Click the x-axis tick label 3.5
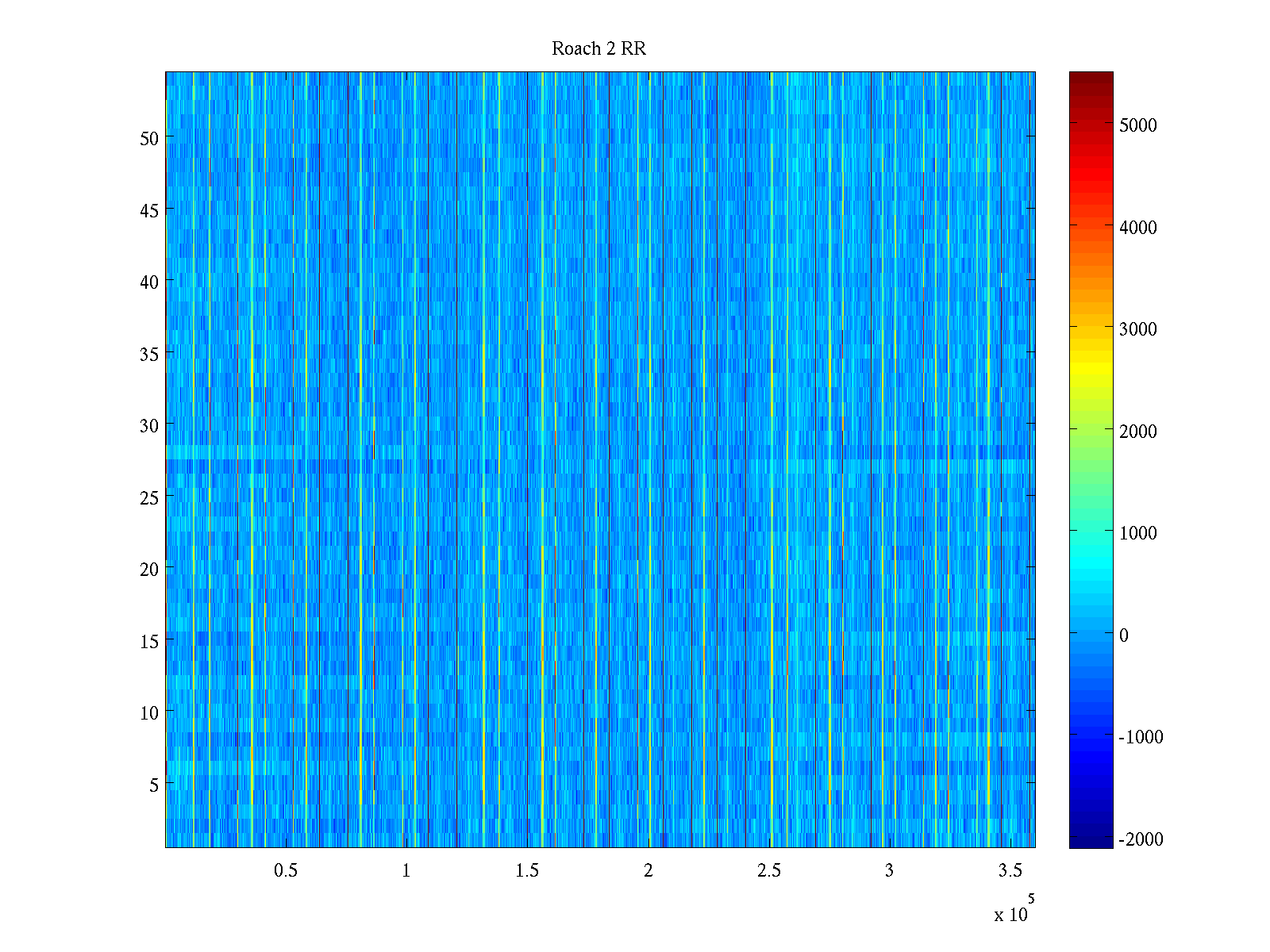The width and height of the screenshot is (1270, 952). tap(1010, 871)
